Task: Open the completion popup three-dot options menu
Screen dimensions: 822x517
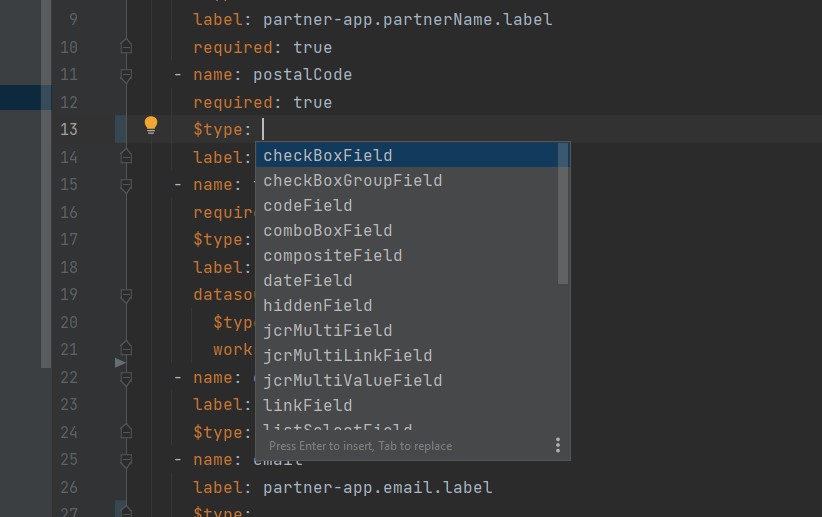Action: coord(558,445)
